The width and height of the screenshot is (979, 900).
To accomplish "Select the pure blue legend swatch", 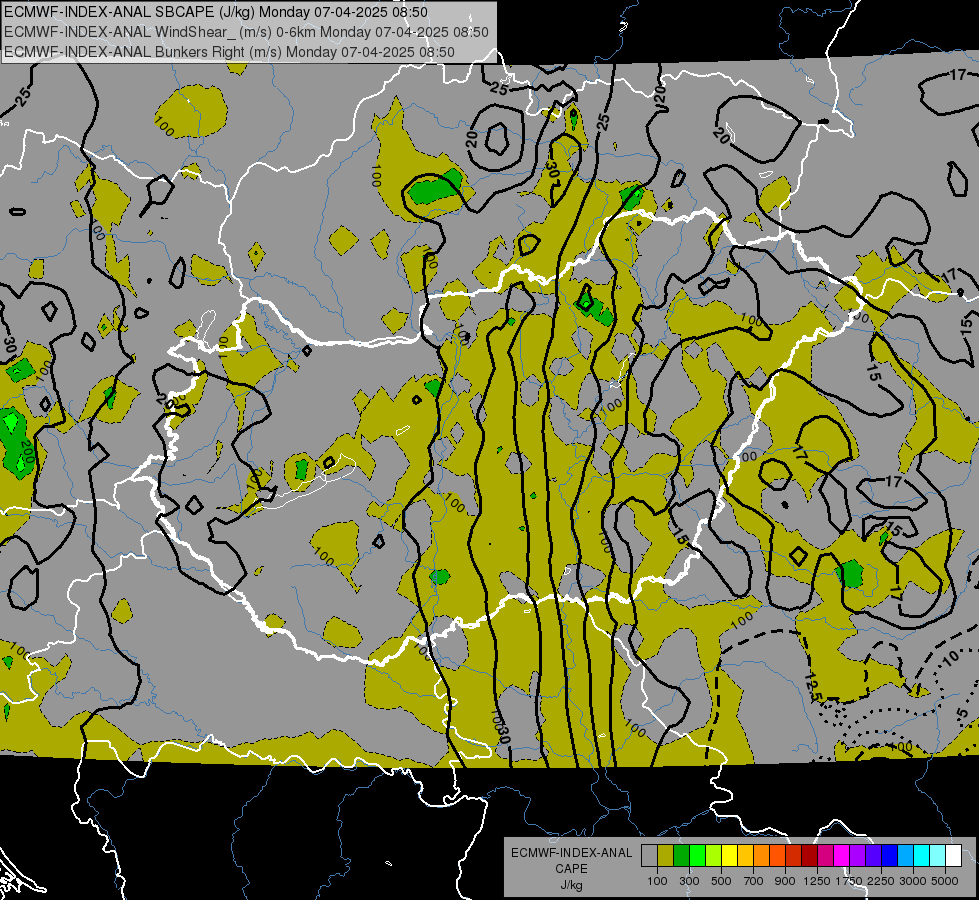I will tap(890, 856).
